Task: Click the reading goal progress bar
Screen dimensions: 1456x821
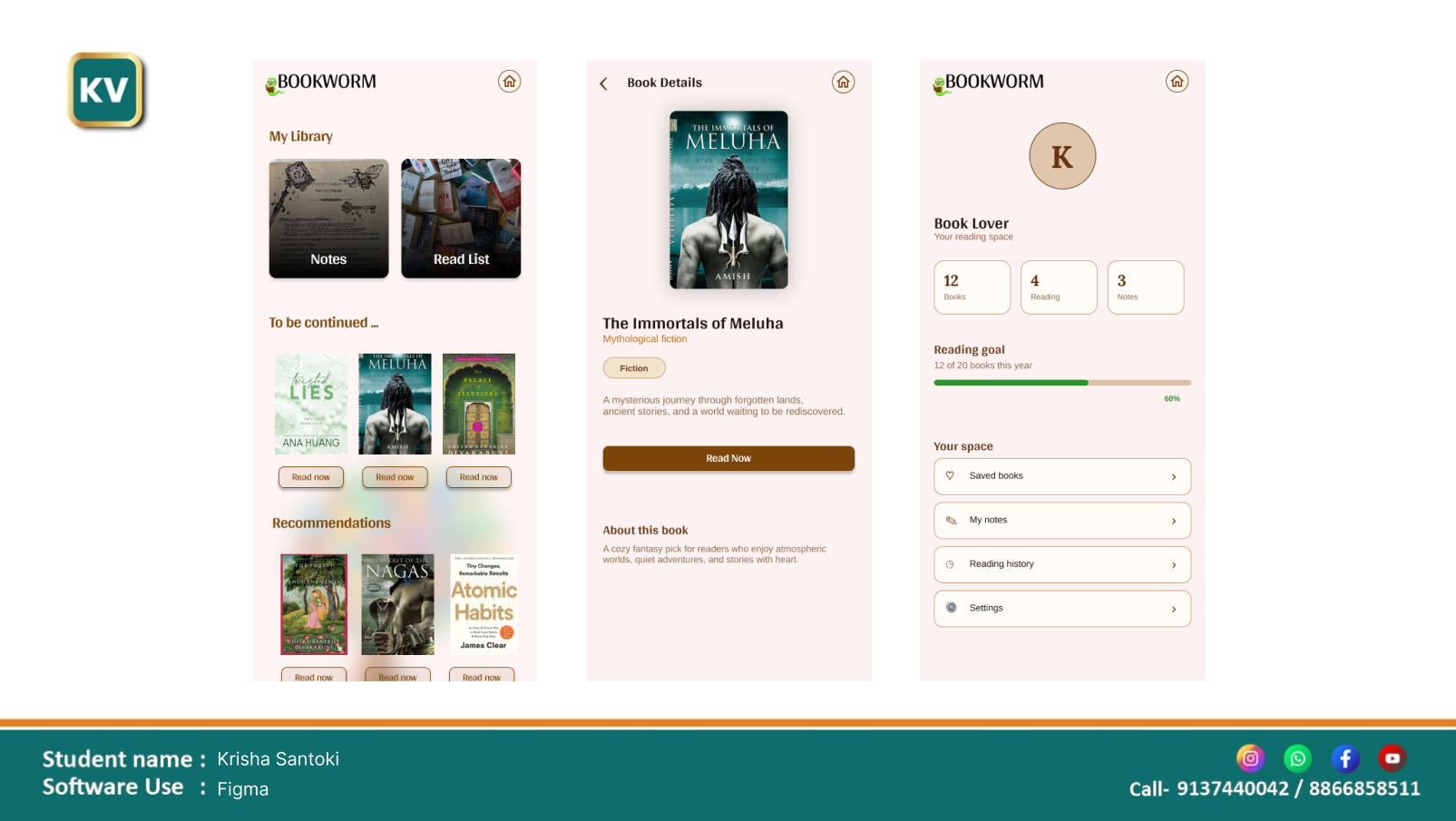Action: 1062,383
